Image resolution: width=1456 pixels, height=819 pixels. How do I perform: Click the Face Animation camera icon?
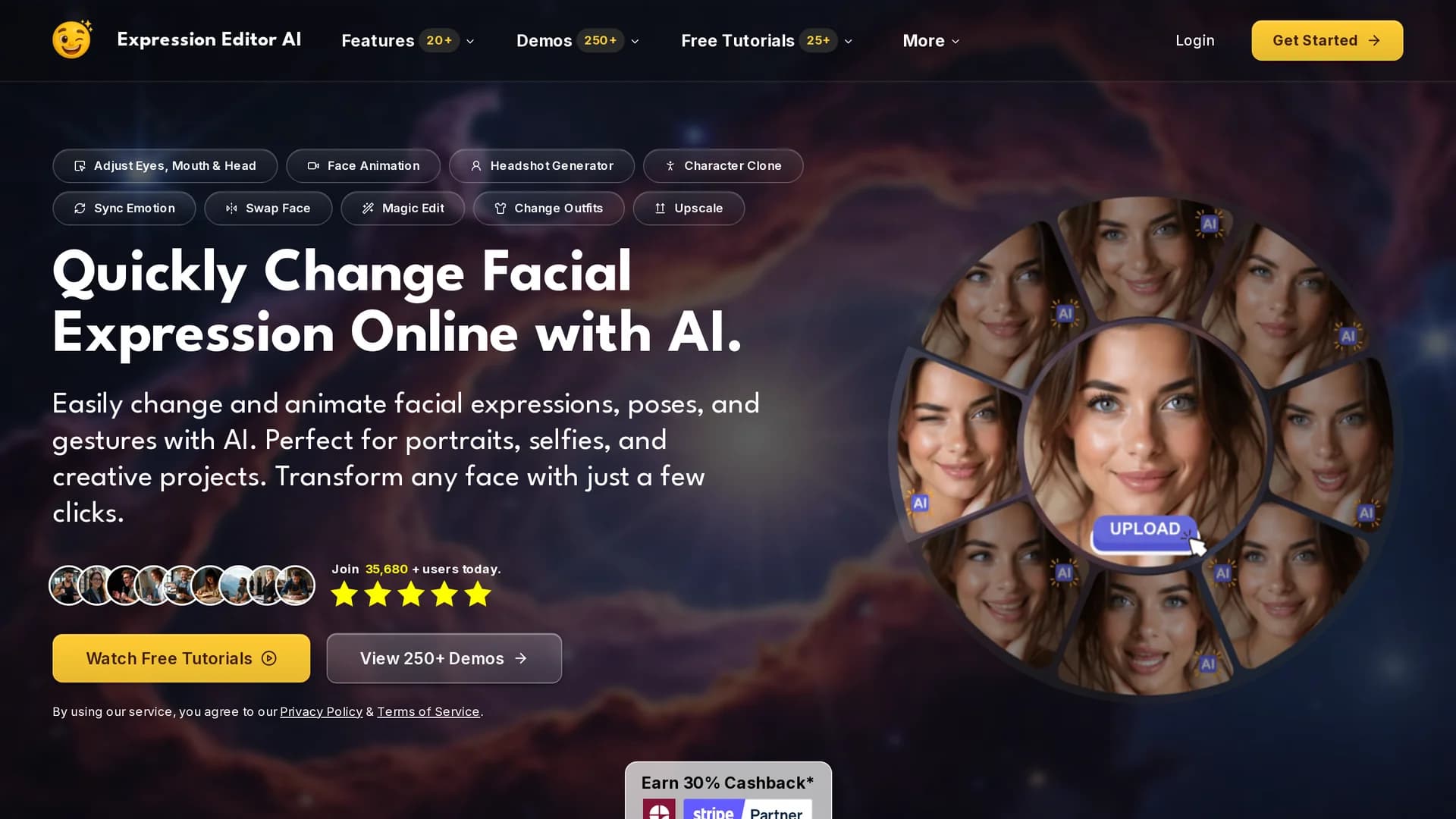[313, 166]
